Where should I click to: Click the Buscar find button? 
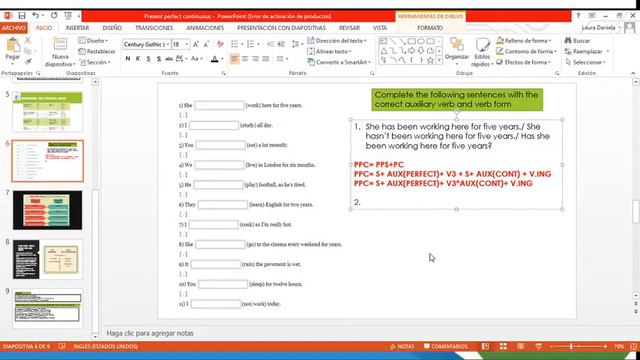coord(578,40)
